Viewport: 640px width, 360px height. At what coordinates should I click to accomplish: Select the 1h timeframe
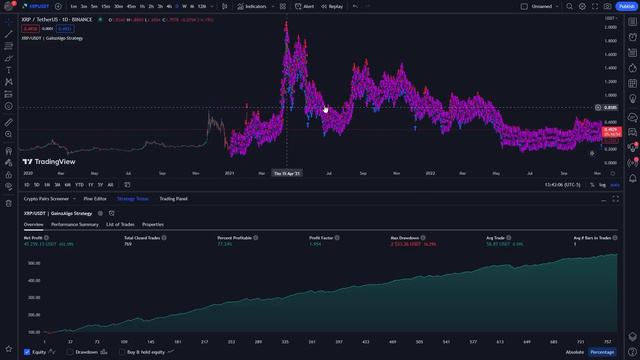(x=142, y=7)
